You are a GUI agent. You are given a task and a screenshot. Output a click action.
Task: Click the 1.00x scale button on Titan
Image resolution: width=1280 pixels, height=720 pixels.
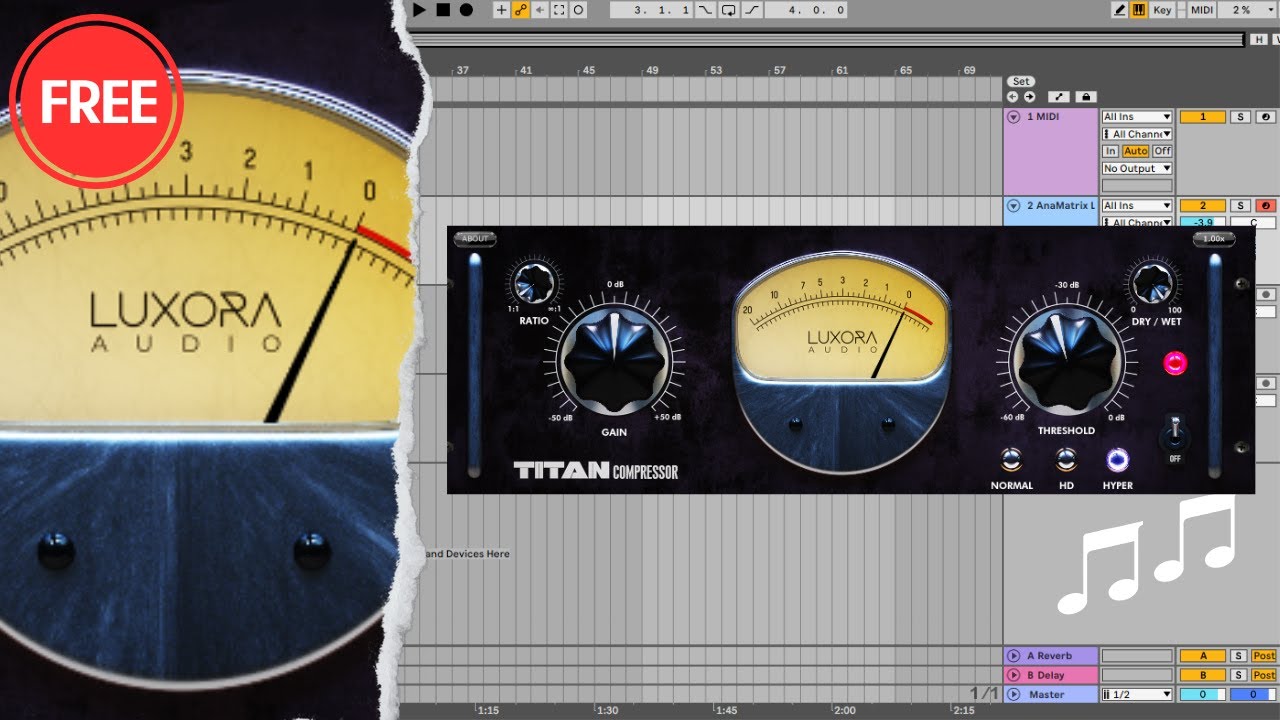[x=1214, y=239]
